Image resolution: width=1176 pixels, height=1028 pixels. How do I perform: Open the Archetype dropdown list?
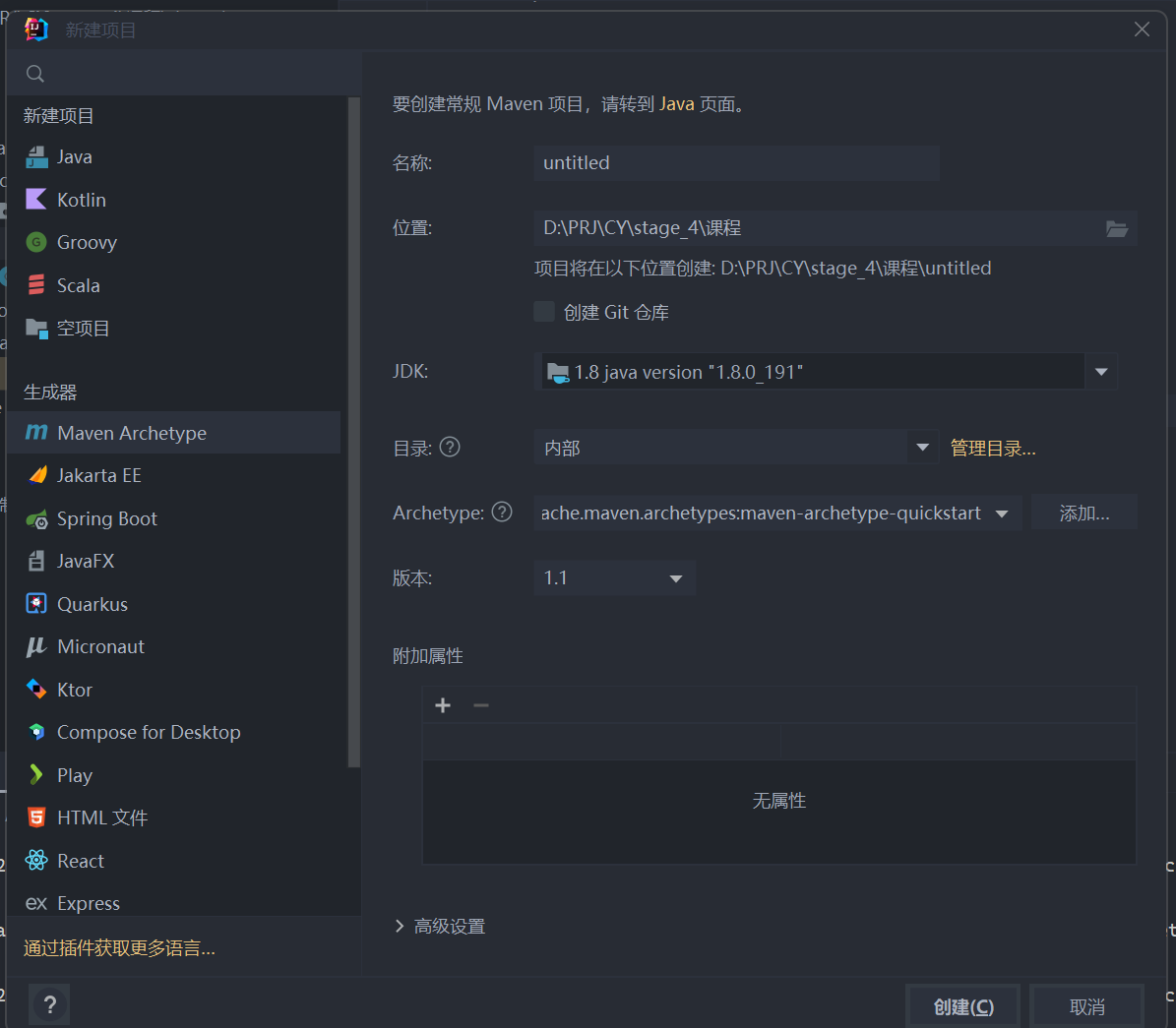point(1002,513)
